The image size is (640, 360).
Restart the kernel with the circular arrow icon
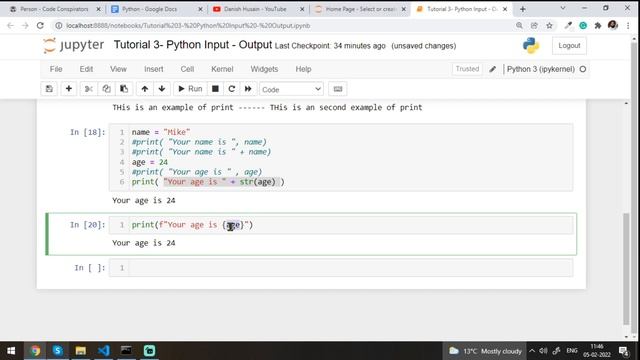point(231,89)
